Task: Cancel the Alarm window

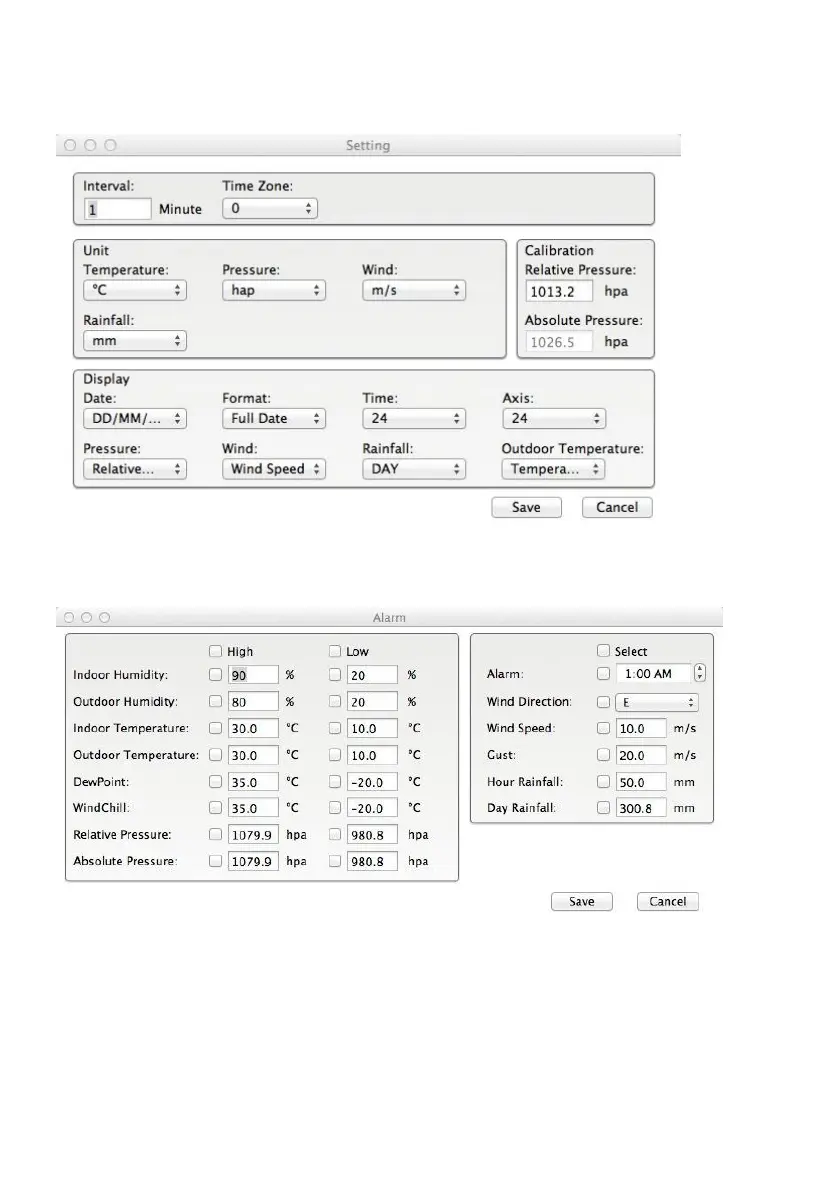Action: (668, 902)
